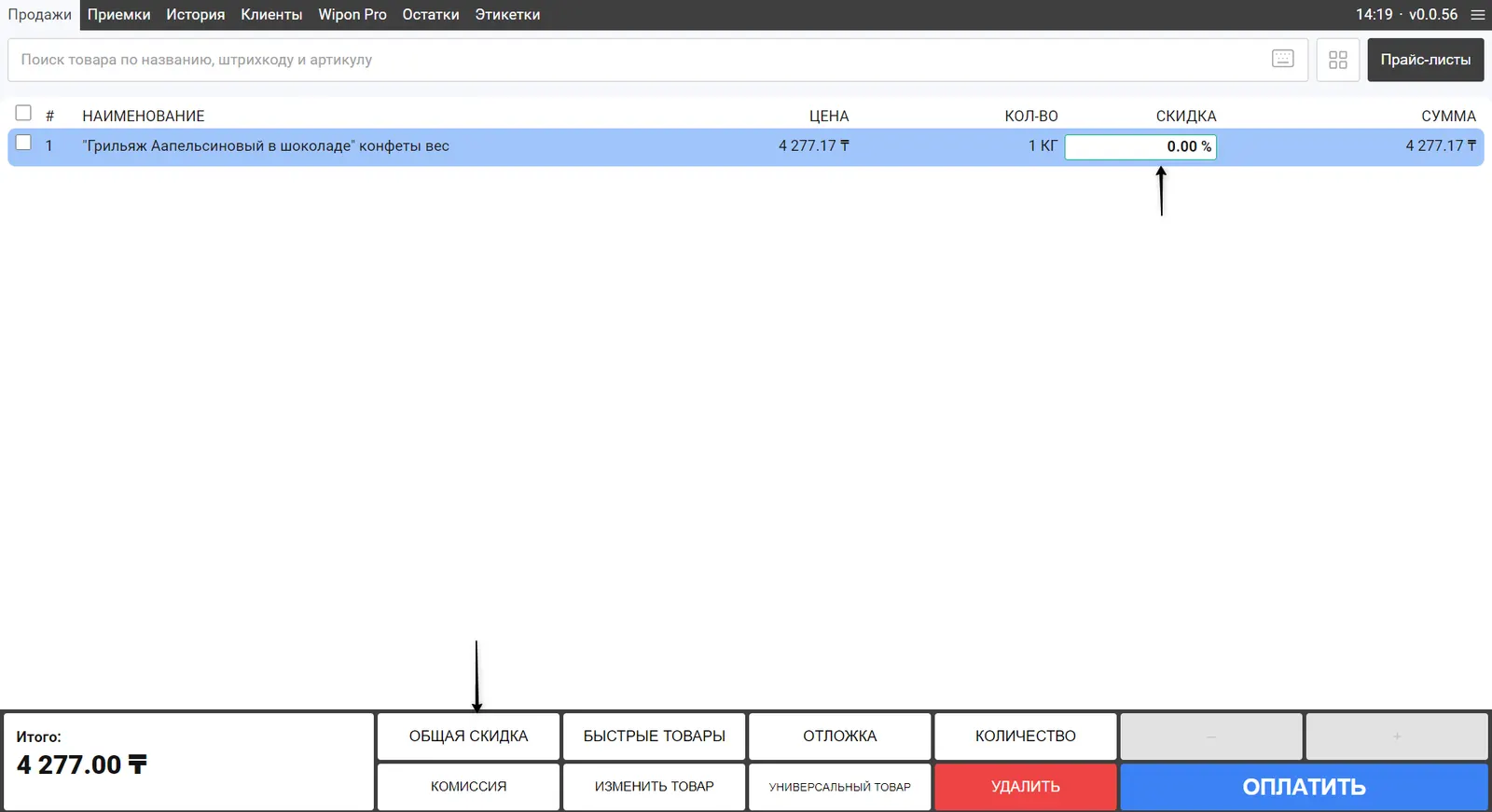Focus the product search field
Screen dimensions: 1492x812
point(634,60)
